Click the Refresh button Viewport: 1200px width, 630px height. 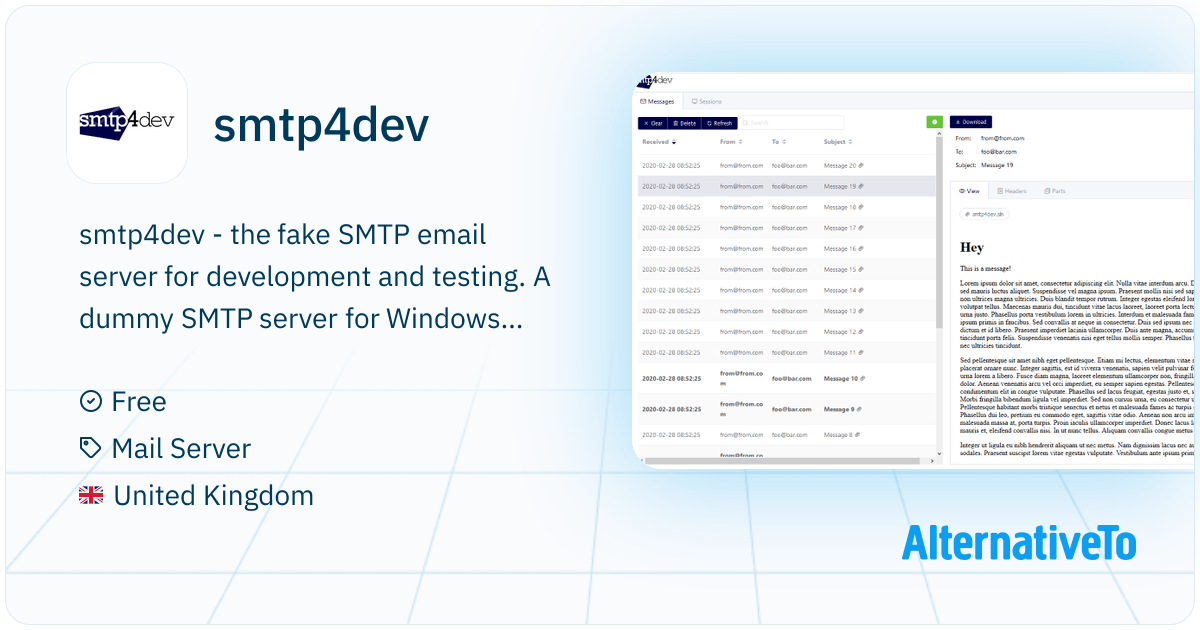click(719, 123)
